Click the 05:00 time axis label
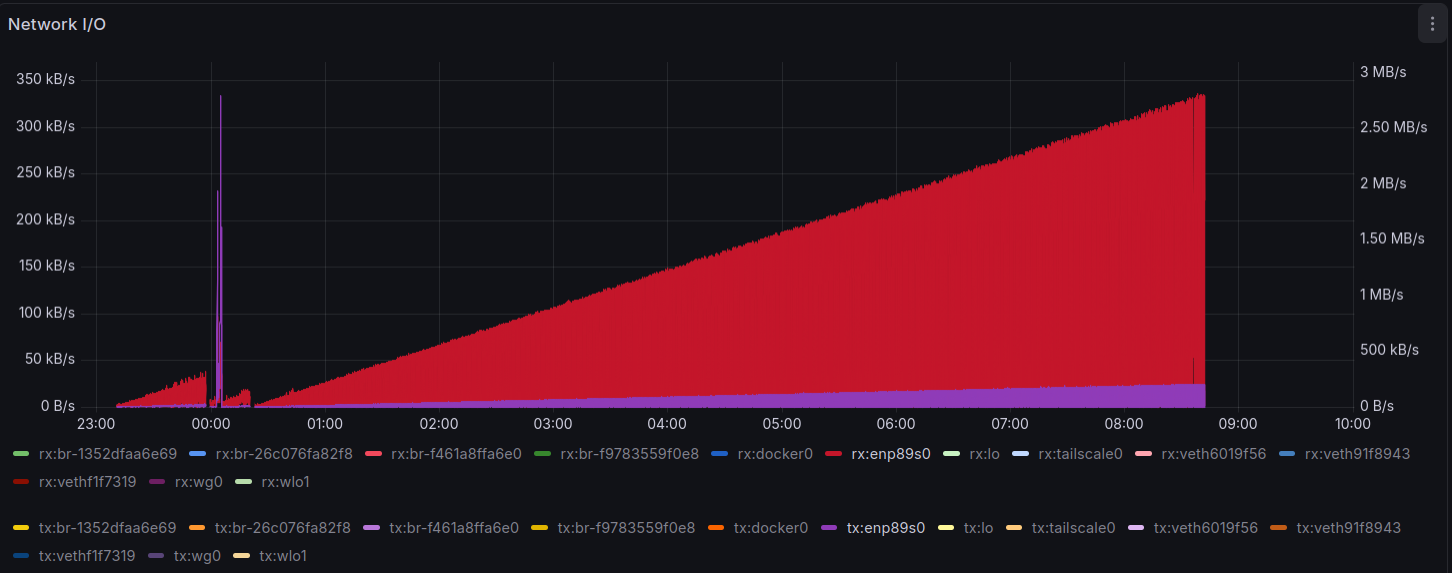 pyautogui.click(x=781, y=423)
